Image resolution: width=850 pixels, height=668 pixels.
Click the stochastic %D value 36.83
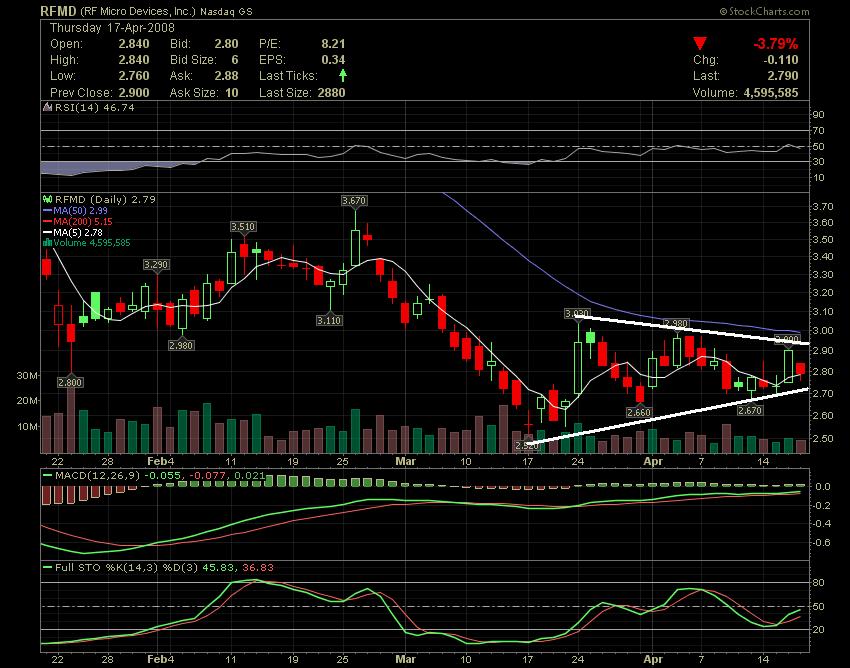tap(258, 568)
